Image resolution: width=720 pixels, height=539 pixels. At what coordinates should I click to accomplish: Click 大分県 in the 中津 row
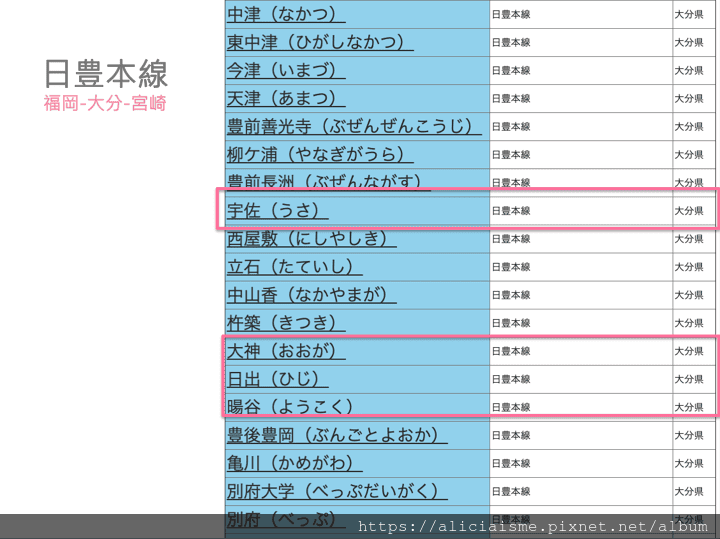tap(689, 15)
